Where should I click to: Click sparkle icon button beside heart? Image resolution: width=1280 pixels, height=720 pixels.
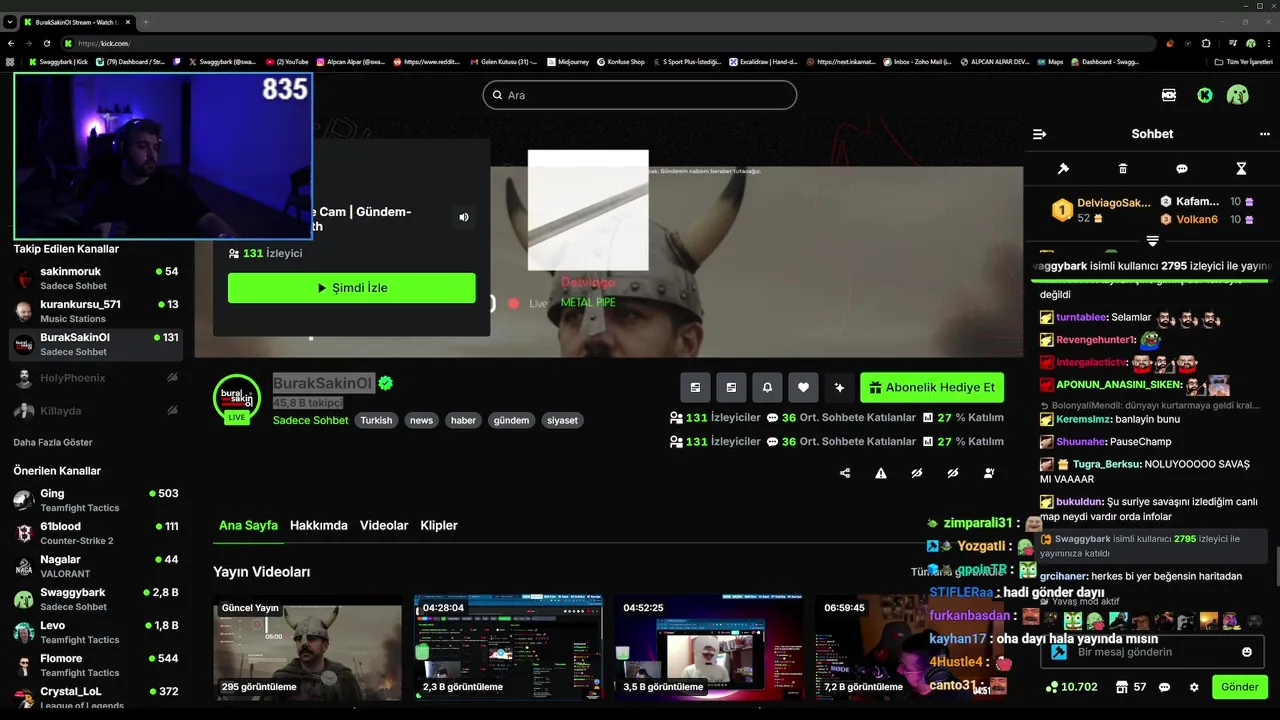[839, 387]
